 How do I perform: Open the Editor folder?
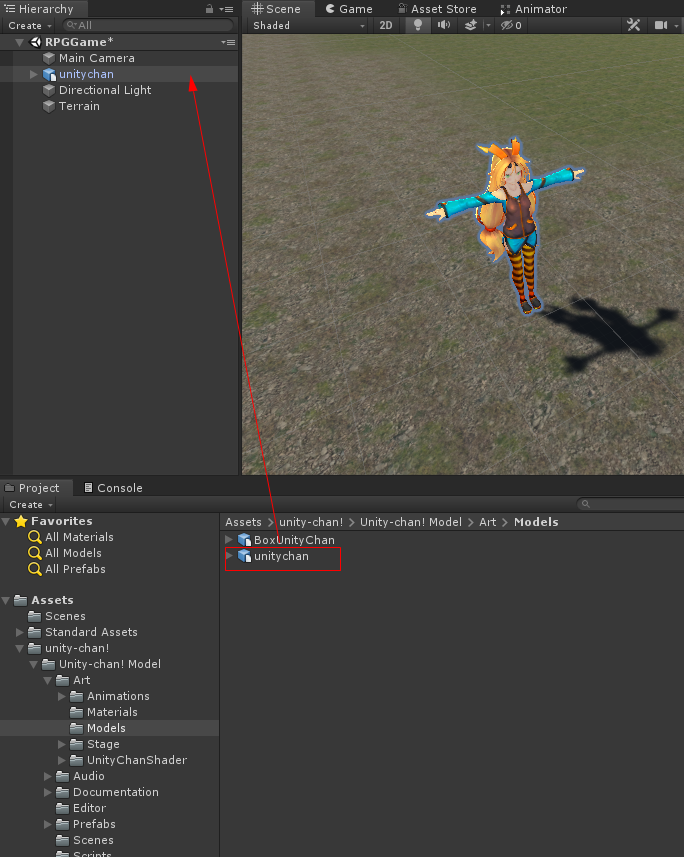[x=89, y=808]
